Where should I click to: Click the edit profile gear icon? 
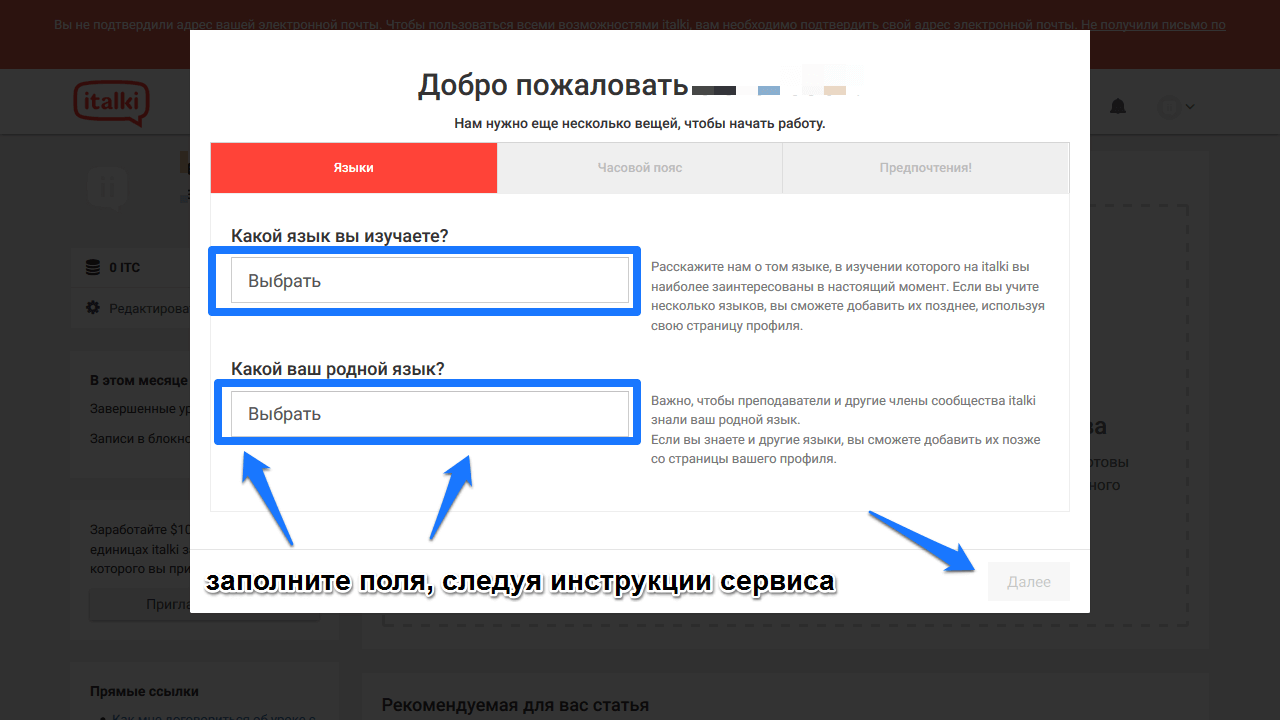tap(93, 307)
